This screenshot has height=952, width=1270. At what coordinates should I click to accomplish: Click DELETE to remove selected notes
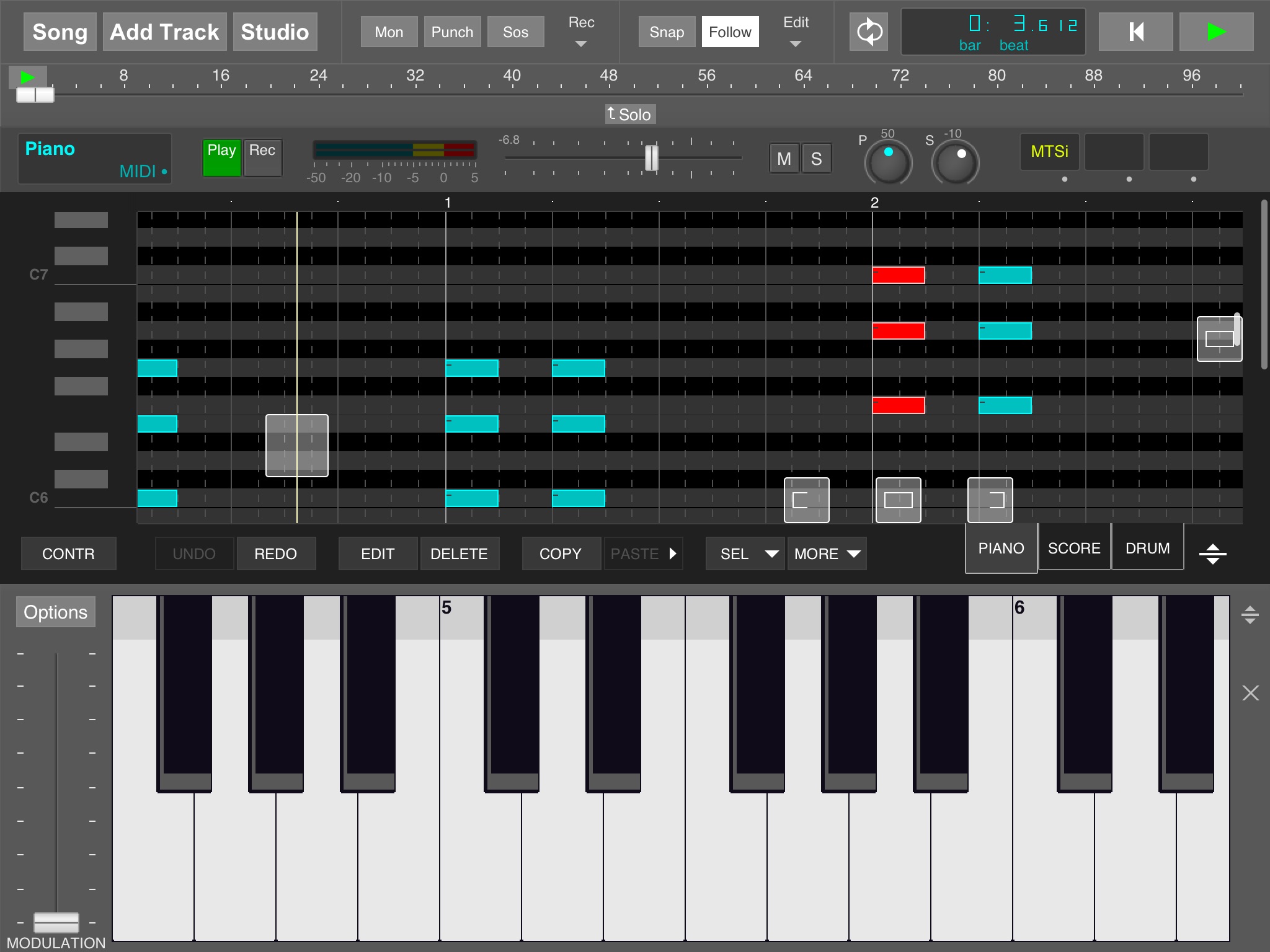(x=460, y=553)
